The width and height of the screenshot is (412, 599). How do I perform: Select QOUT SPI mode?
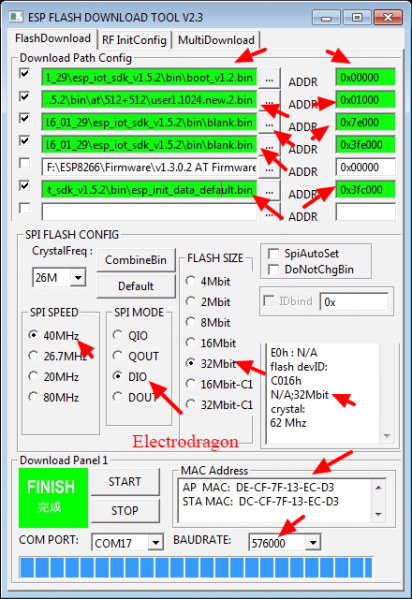[136, 356]
